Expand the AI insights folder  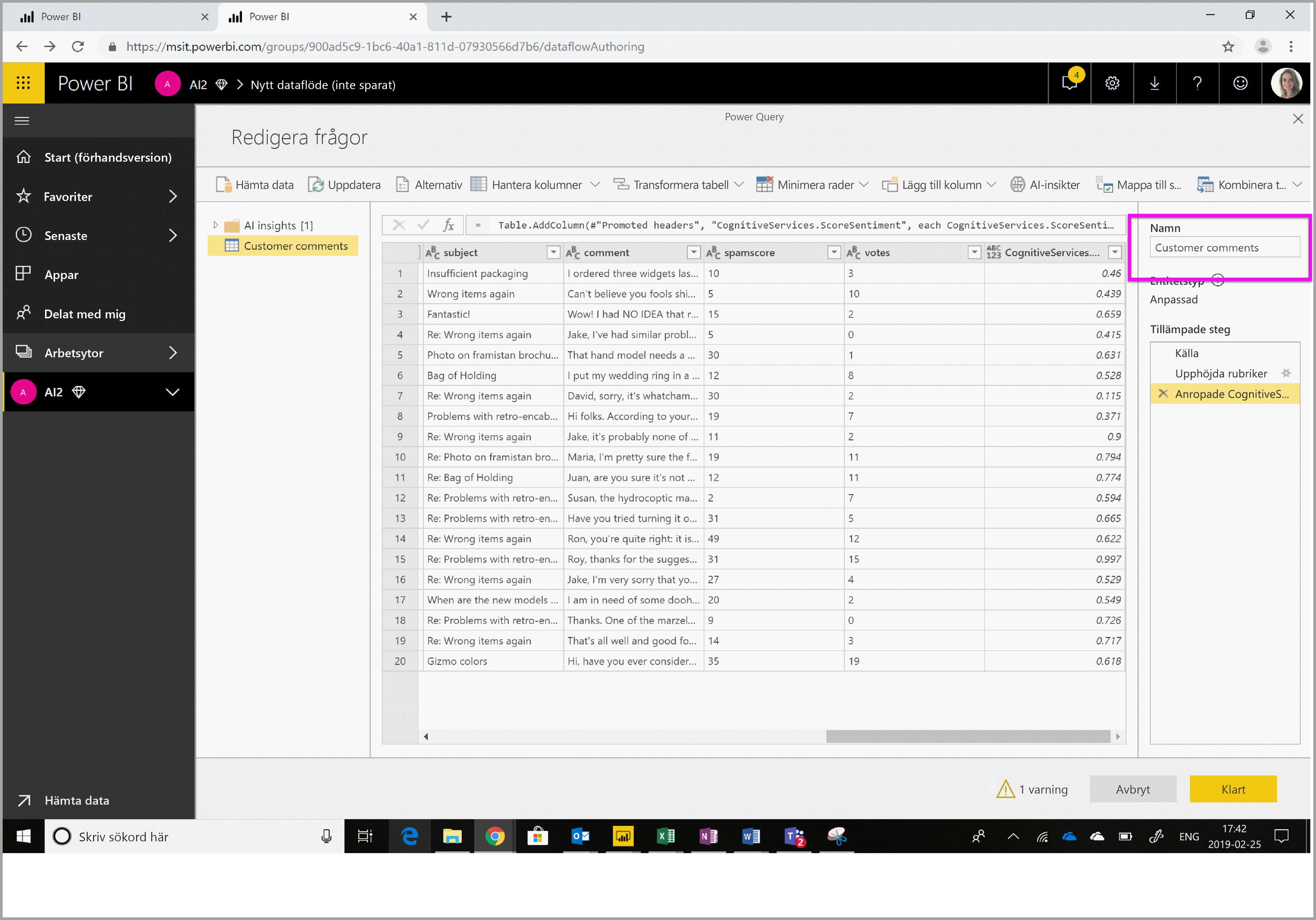[215, 225]
